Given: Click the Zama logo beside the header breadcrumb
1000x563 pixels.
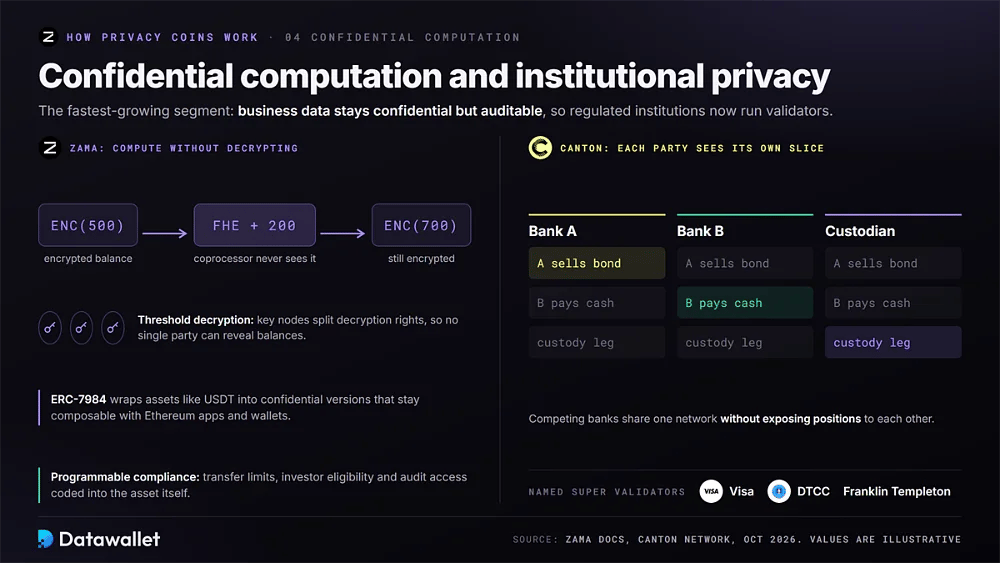Looking at the screenshot, I should (x=48, y=37).
